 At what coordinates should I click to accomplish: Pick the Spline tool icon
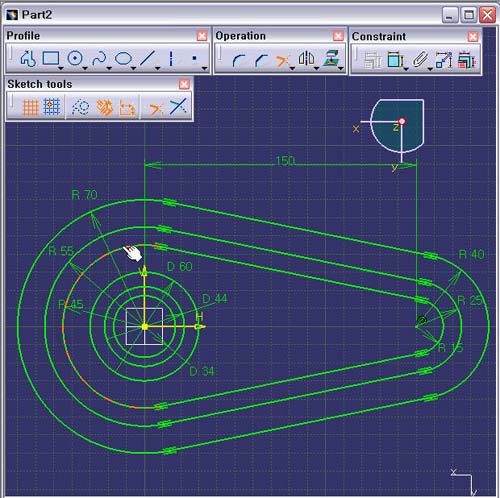tap(99, 59)
